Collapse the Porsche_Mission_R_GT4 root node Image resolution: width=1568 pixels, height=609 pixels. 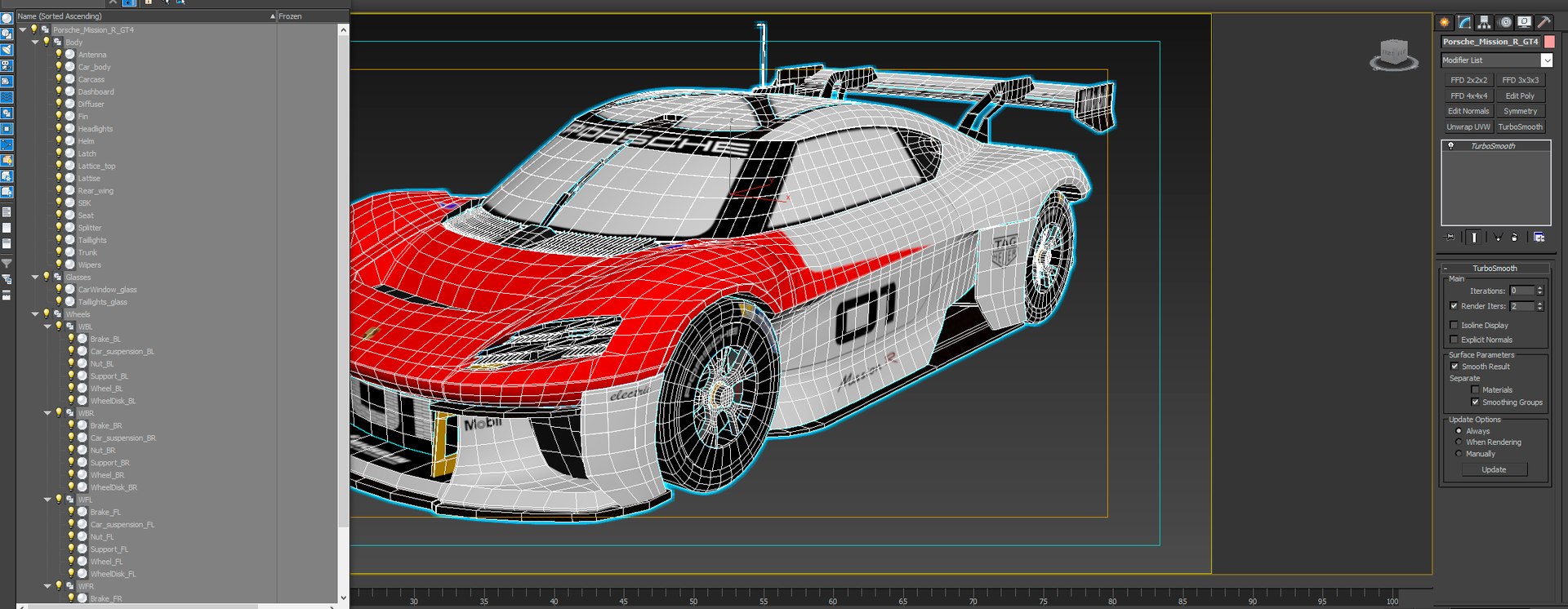(23, 29)
